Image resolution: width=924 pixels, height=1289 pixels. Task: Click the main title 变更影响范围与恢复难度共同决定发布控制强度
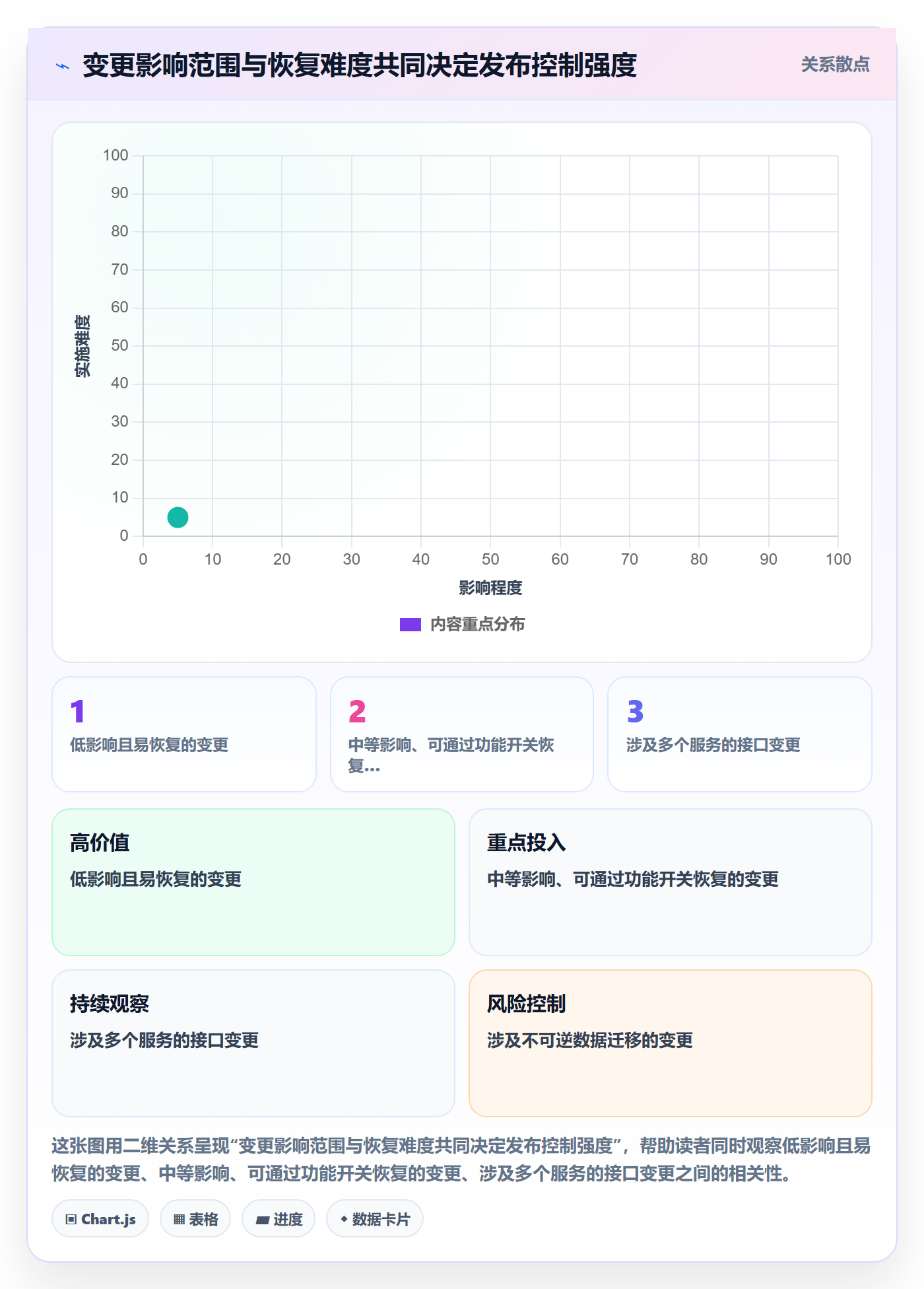(360, 65)
